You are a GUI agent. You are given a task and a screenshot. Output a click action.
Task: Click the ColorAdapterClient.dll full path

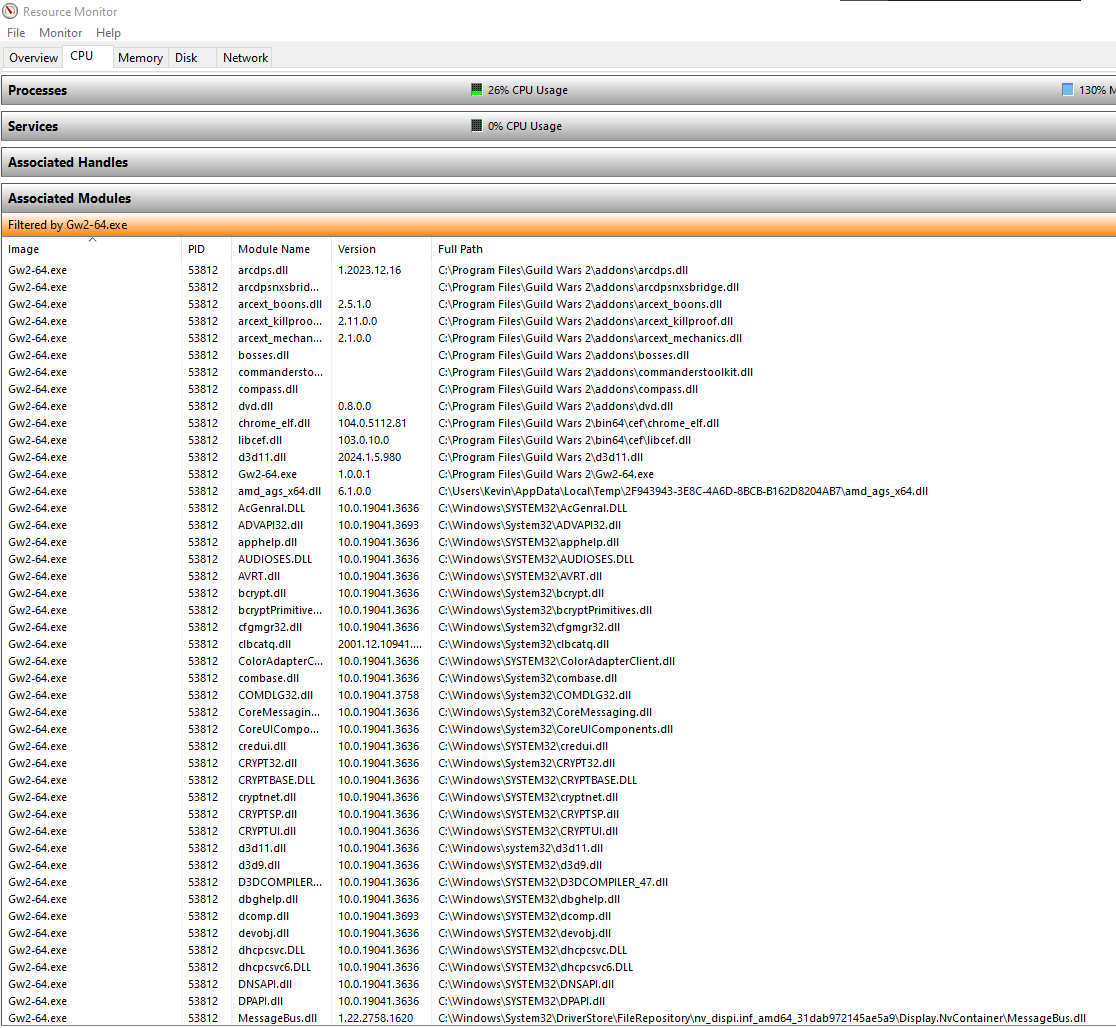(557, 662)
